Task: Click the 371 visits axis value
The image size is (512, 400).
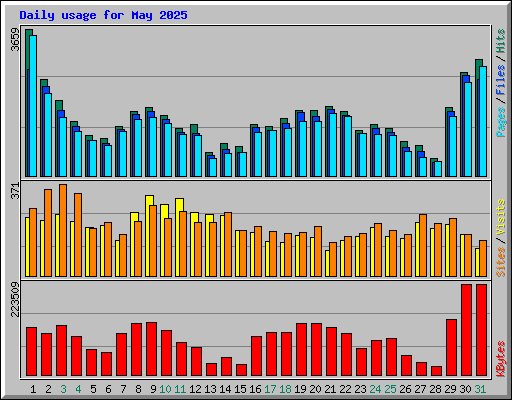Action: point(15,191)
